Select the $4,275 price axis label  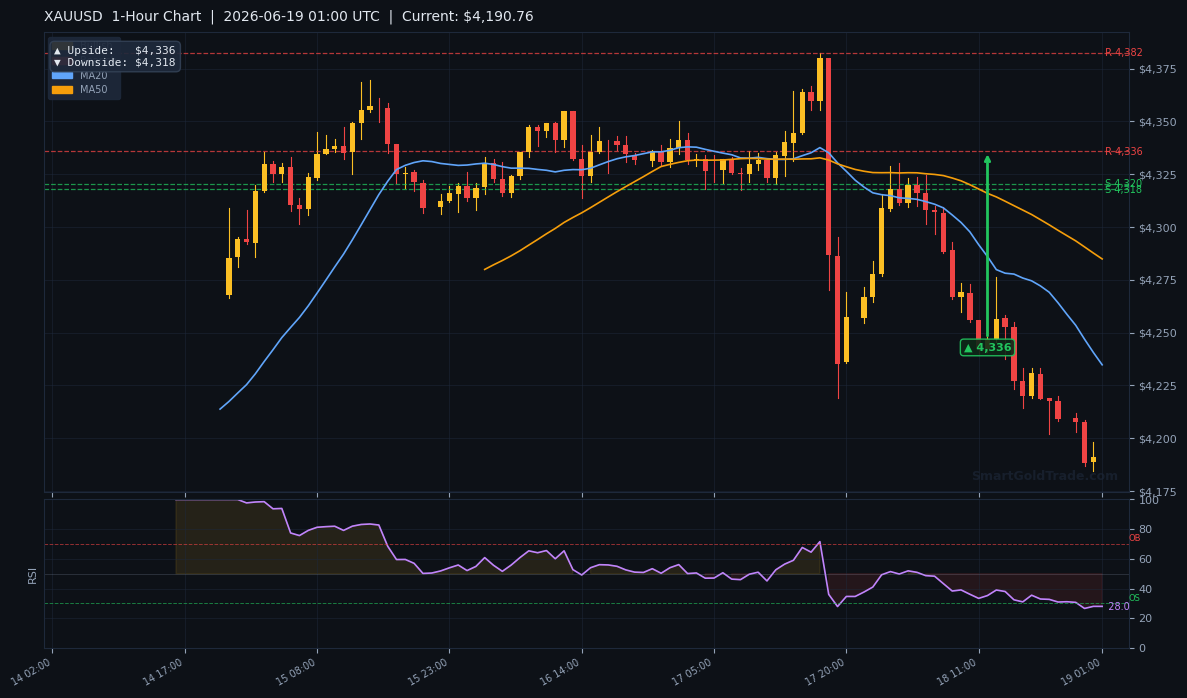pos(1158,280)
